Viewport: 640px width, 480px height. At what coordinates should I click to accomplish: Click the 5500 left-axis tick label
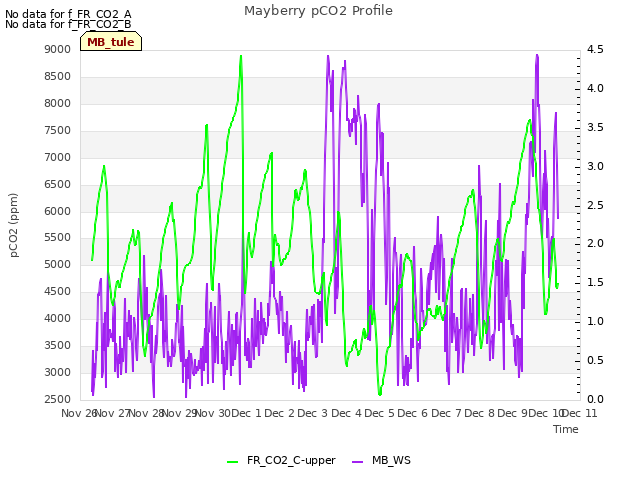(x=58, y=238)
